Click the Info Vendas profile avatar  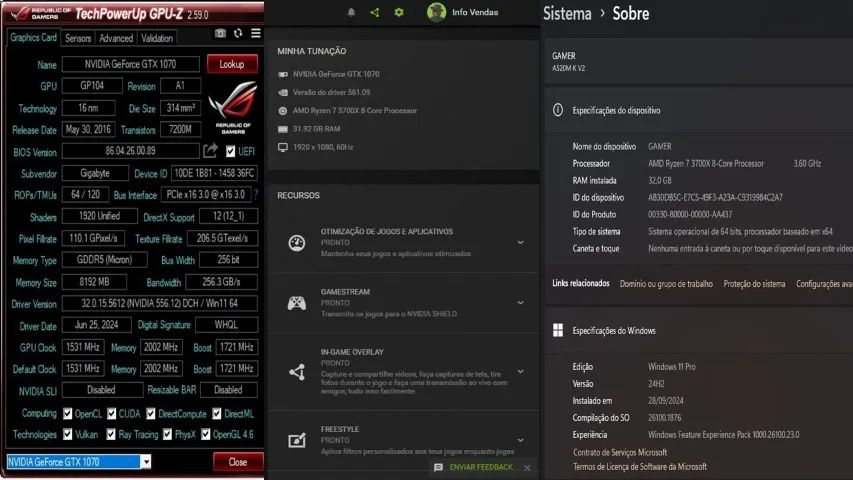(436, 12)
